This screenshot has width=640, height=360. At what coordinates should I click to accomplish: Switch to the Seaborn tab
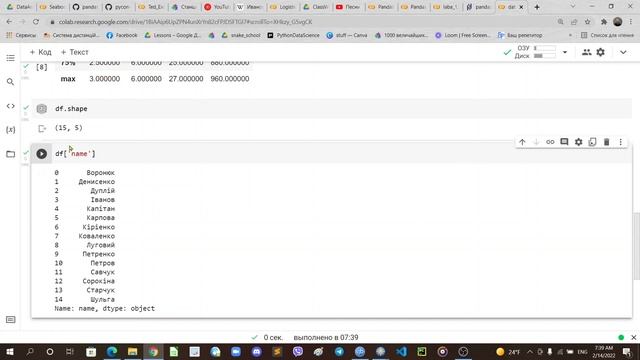(x=52, y=7)
